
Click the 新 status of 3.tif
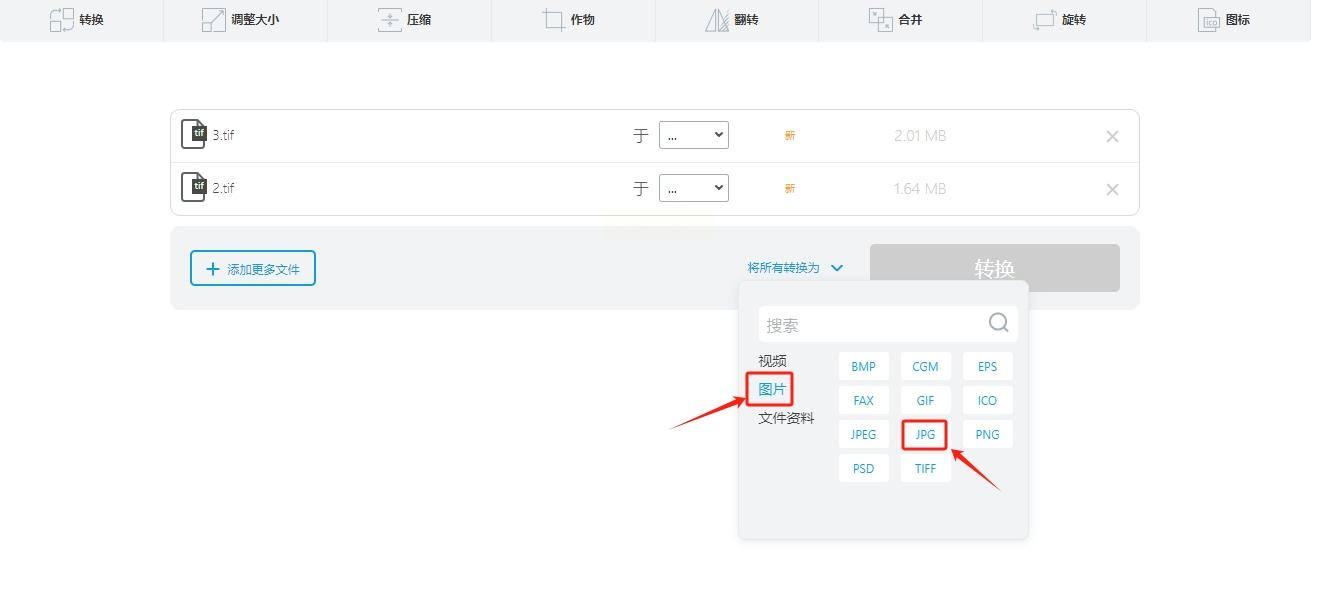point(790,136)
